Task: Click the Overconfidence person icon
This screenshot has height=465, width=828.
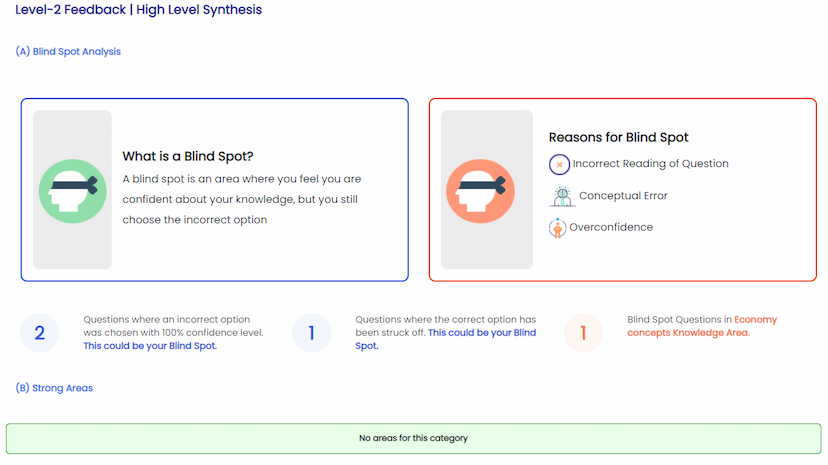Action: [x=558, y=228]
